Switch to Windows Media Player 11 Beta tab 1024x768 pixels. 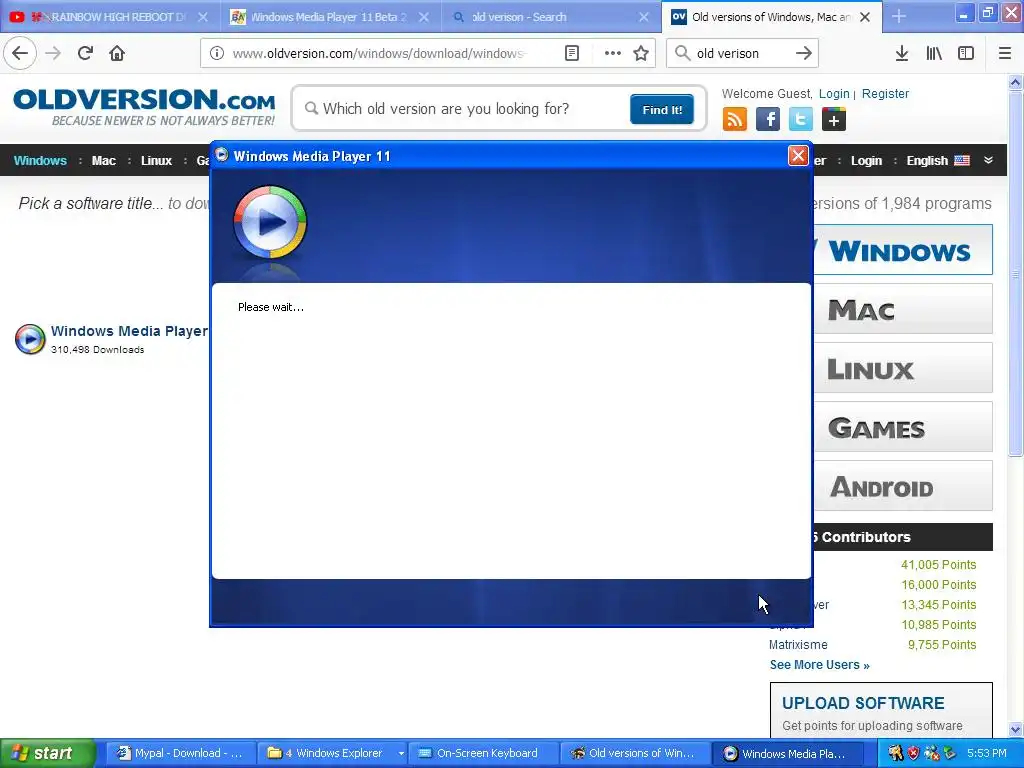click(330, 17)
